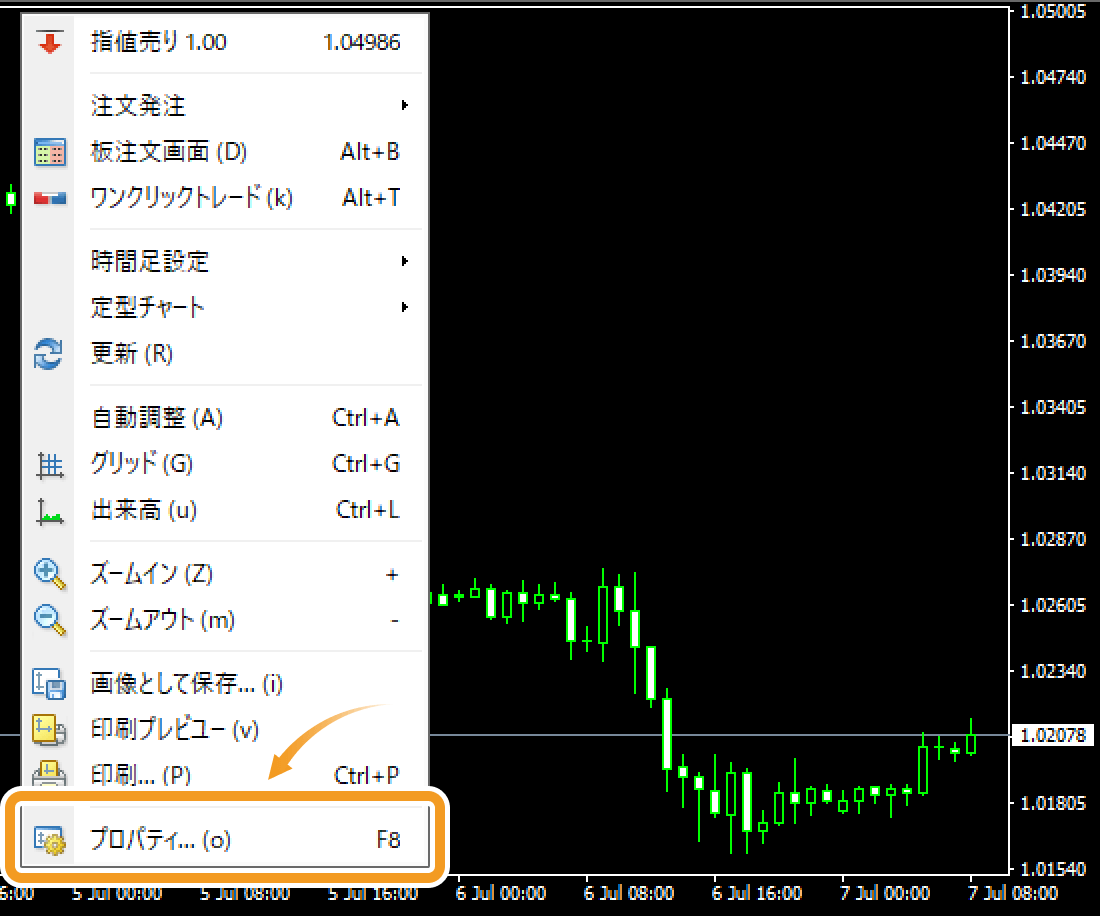Viewport: 1100px width, 916px height.
Task: Toggle 出来高 (u) menu entry
Action: coord(224,511)
